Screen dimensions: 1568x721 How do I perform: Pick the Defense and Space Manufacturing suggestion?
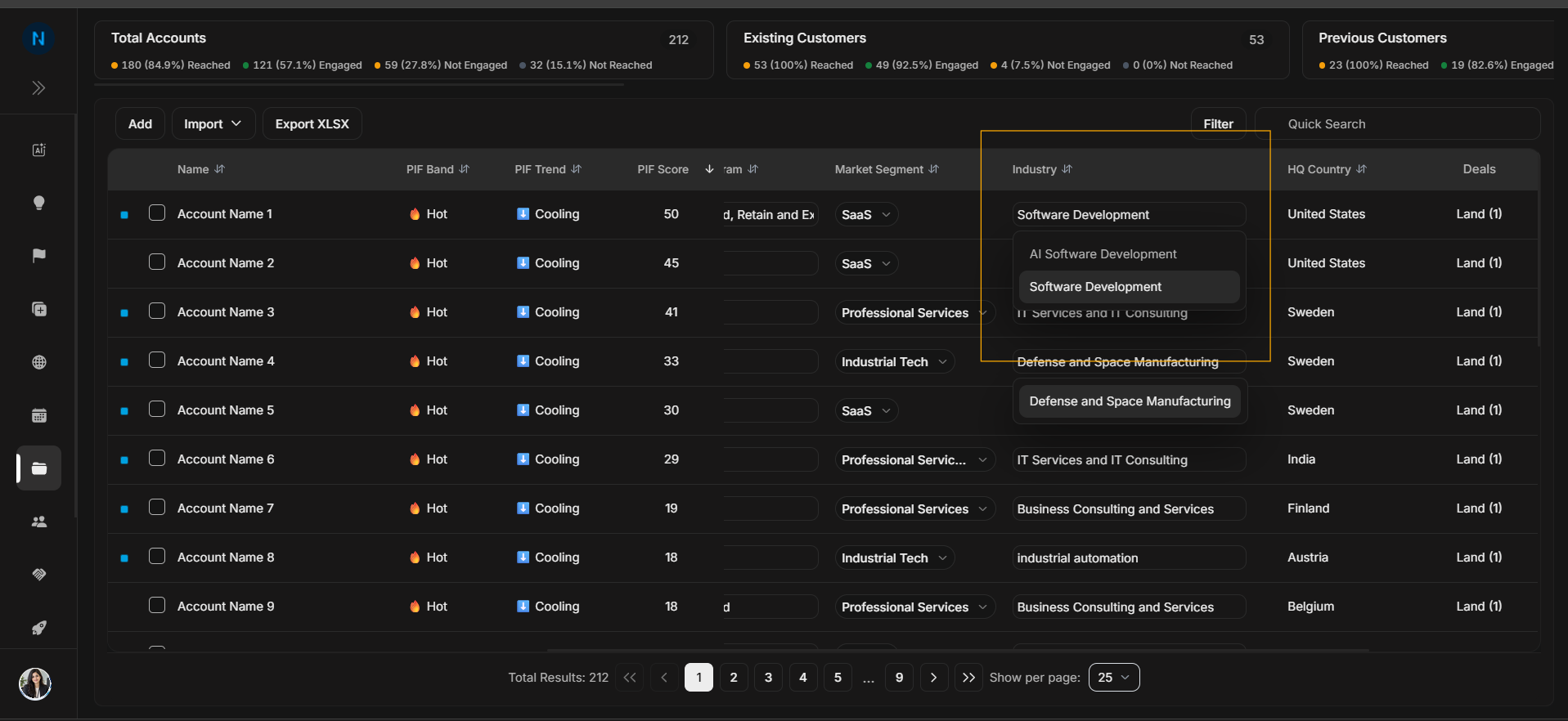pyautogui.click(x=1130, y=401)
